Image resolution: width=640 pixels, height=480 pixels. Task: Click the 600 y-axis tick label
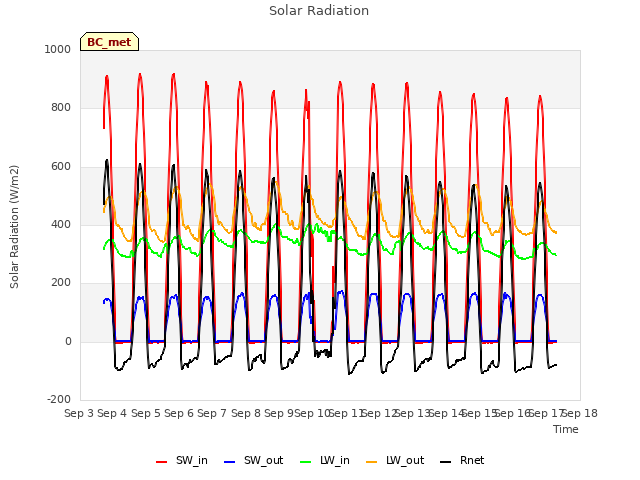pos(61,167)
